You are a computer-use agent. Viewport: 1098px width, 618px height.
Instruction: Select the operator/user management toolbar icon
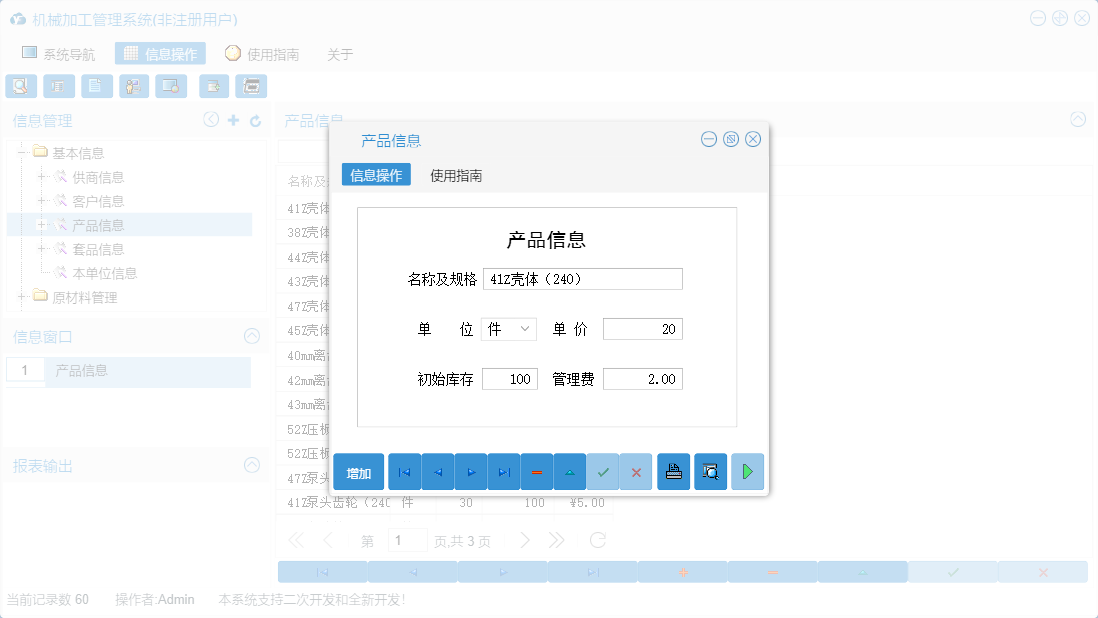tap(134, 86)
